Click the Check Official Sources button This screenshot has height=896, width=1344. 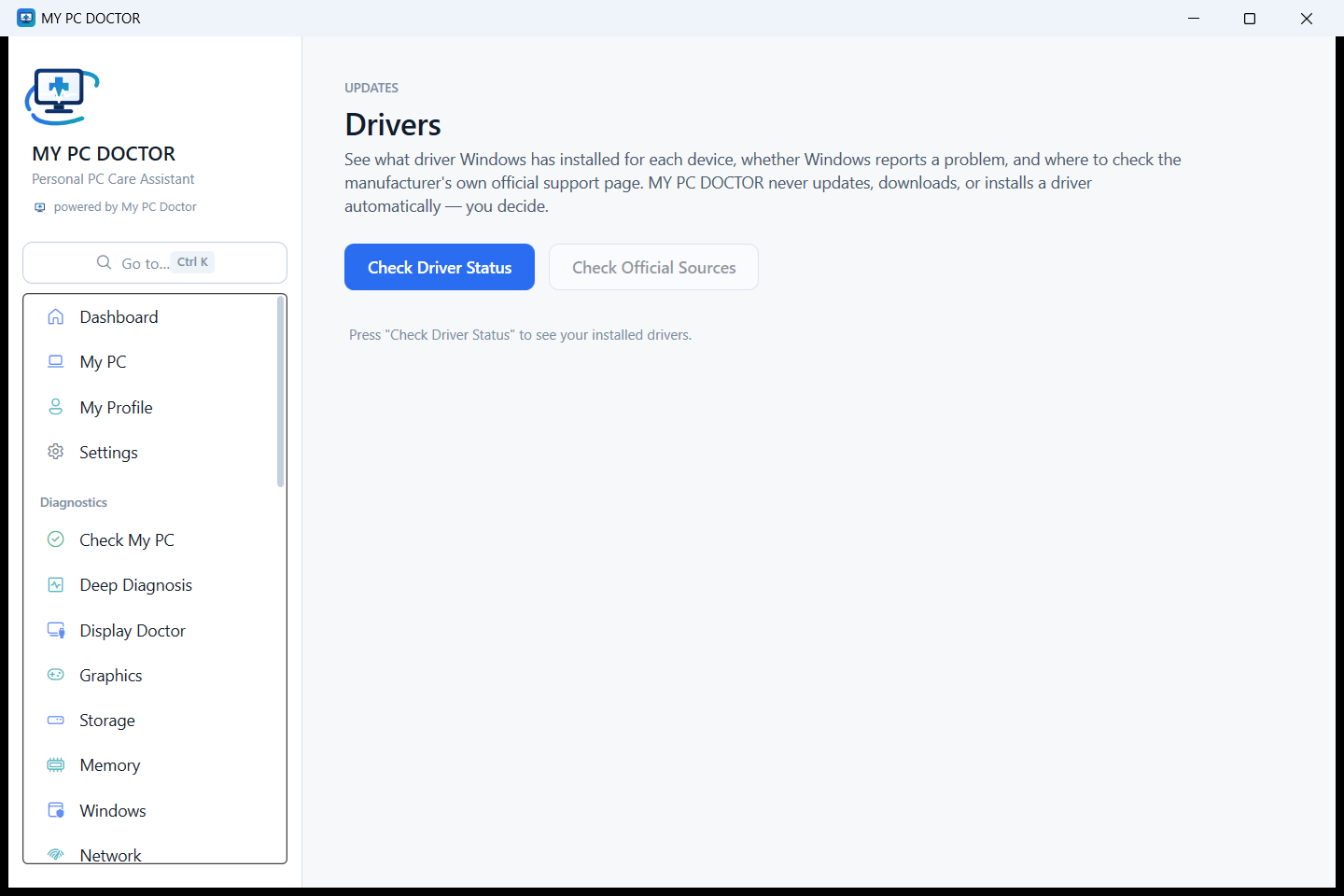coord(653,267)
